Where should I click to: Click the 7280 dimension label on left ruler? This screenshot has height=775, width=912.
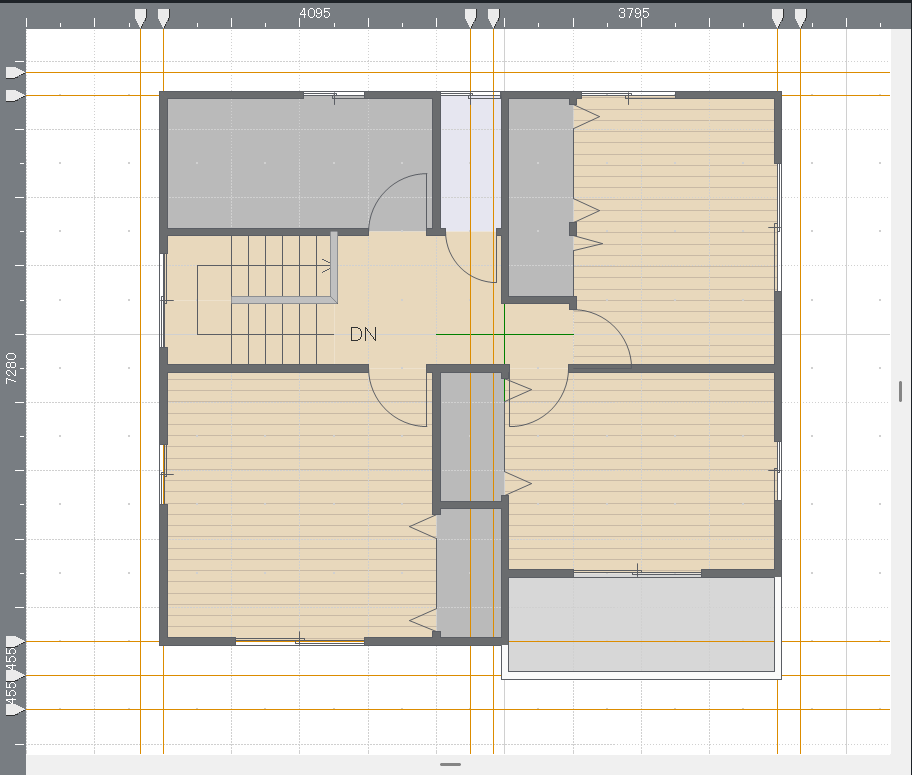click(12, 368)
